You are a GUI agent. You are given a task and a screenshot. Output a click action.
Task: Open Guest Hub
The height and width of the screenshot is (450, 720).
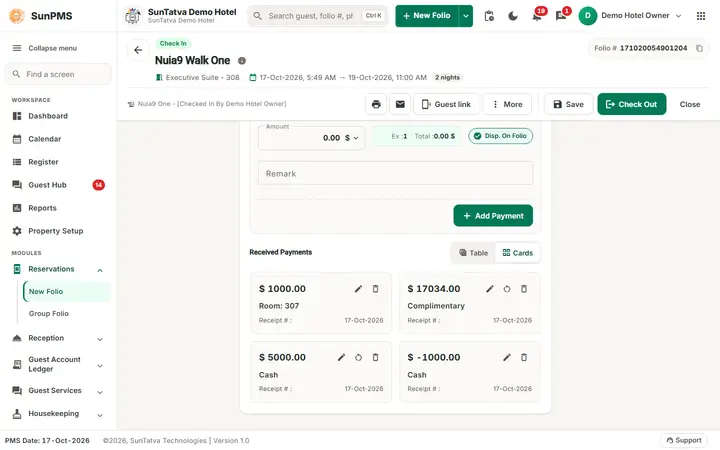point(47,185)
